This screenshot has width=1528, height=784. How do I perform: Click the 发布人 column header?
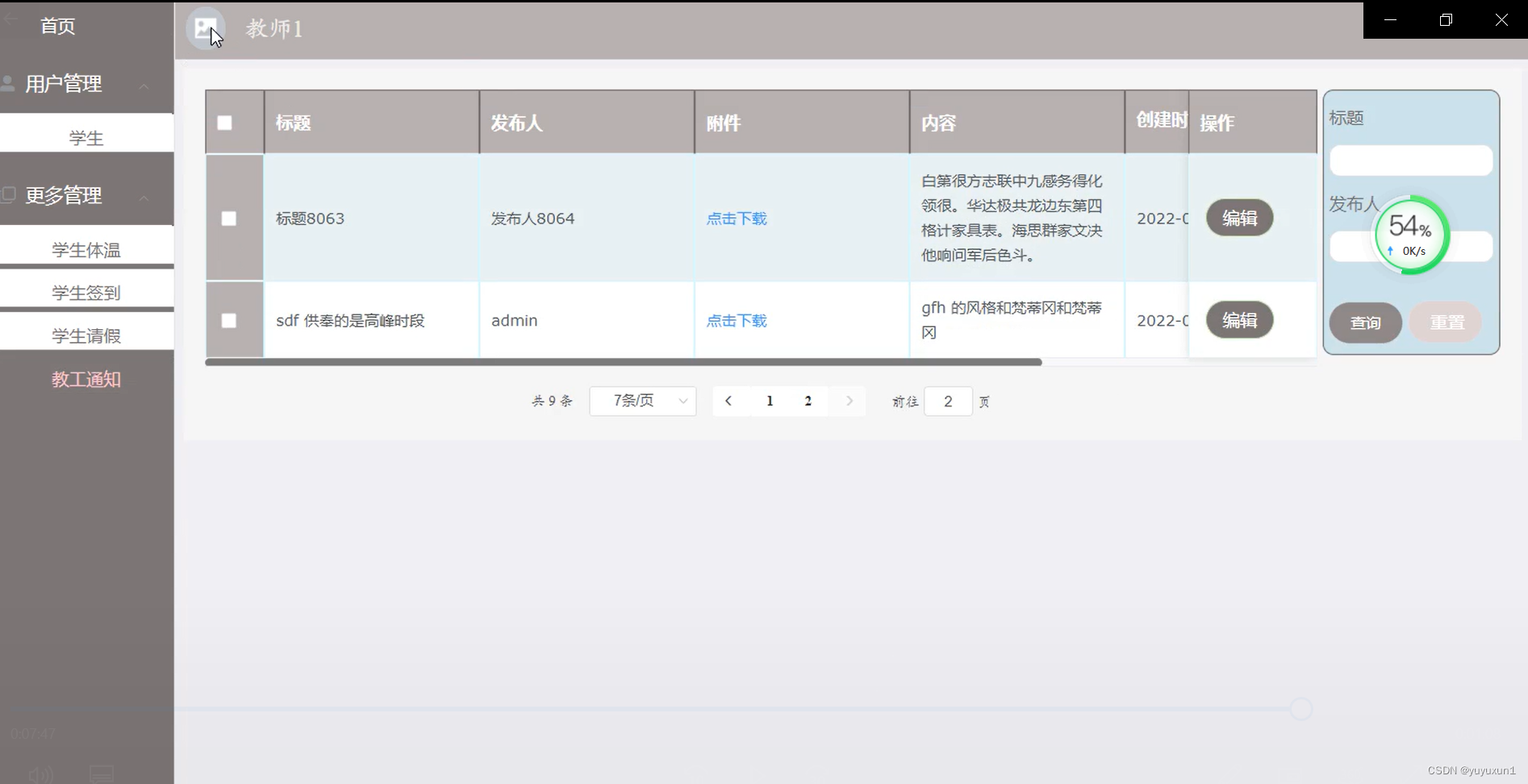coord(587,123)
